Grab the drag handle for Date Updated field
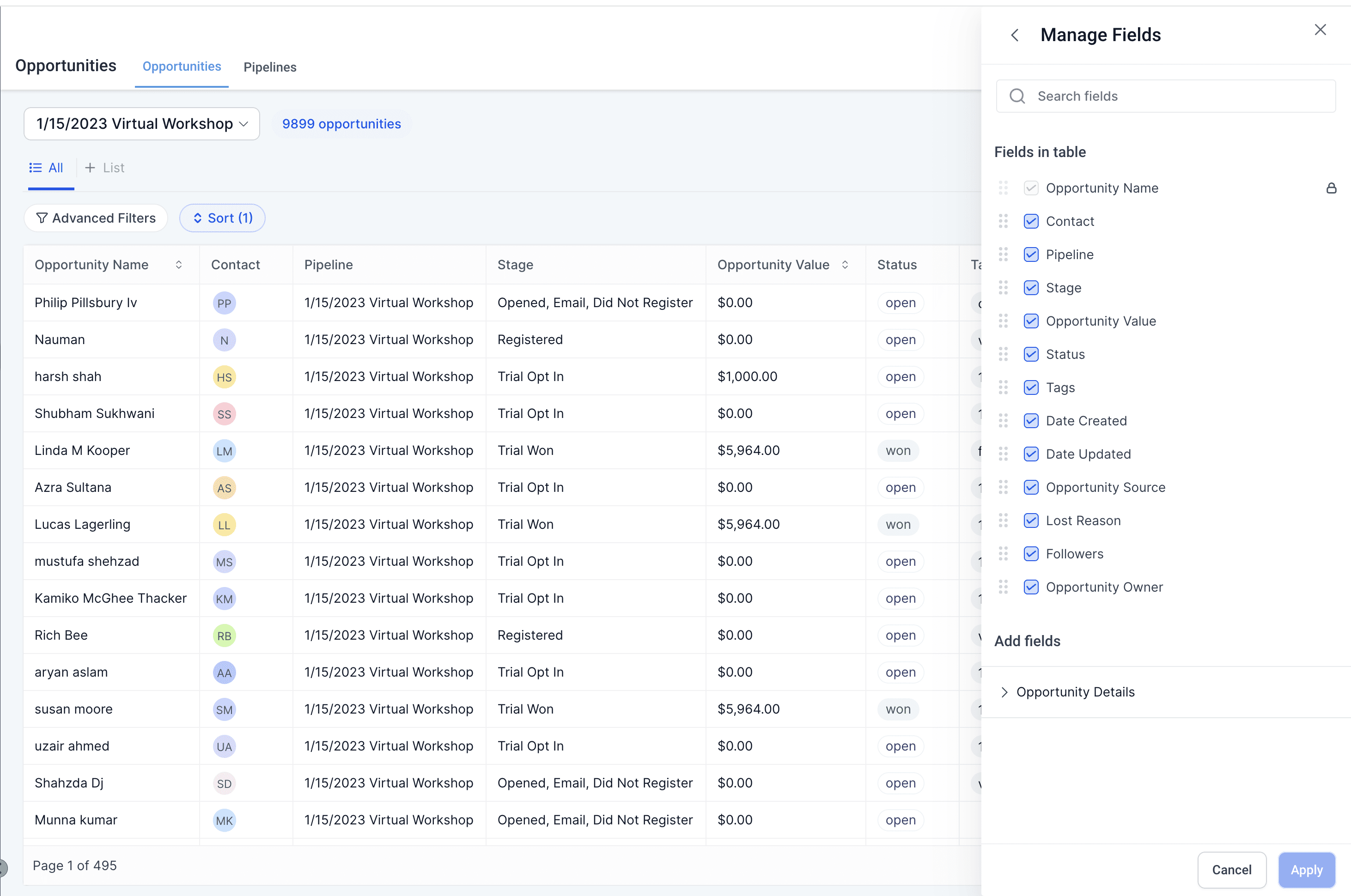The height and width of the screenshot is (896, 1351). tap(1003, 454)
